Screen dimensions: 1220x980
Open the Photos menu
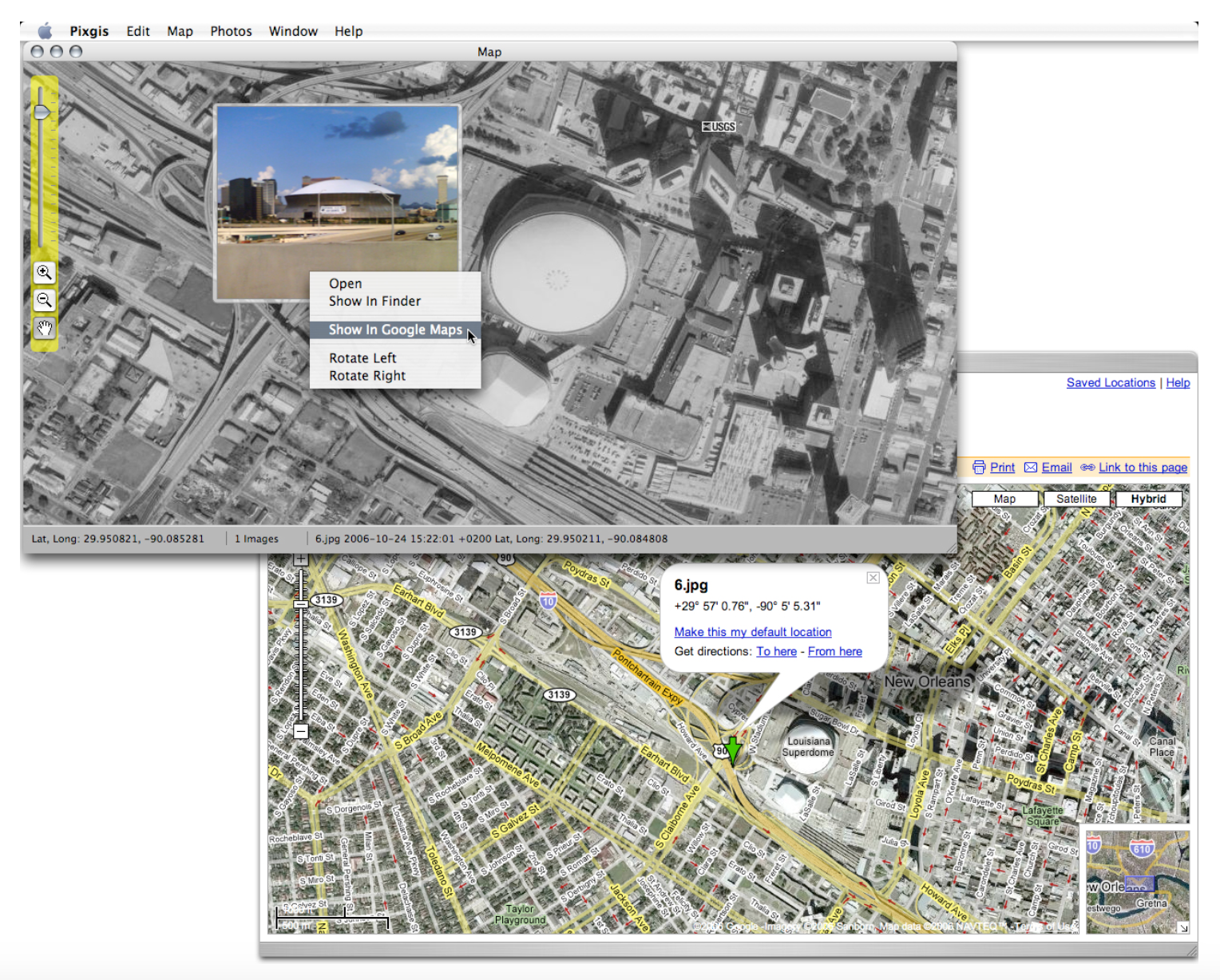(x=231, y=31)
